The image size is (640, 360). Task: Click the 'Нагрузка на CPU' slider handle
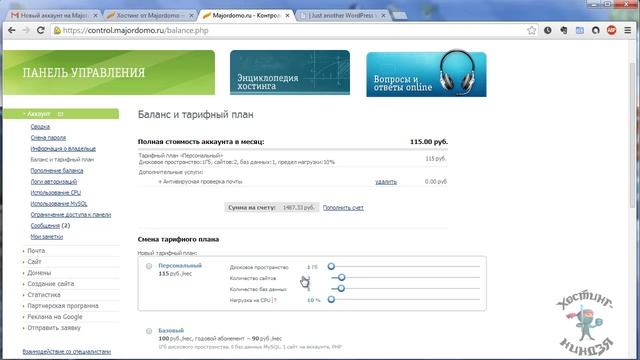(x=331, y=300)
